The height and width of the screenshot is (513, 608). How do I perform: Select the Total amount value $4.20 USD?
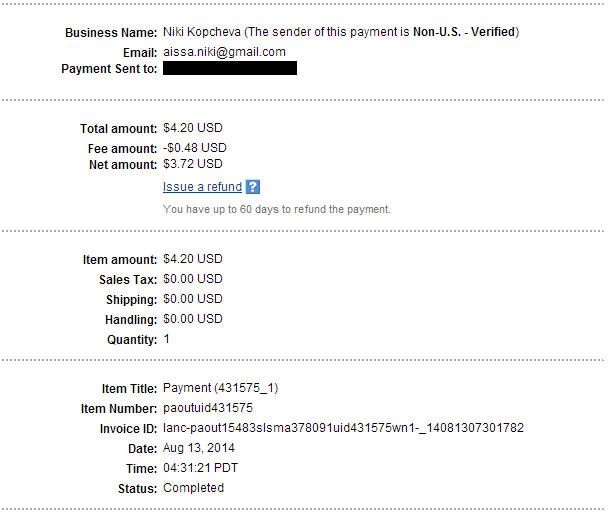coord(193,128)
